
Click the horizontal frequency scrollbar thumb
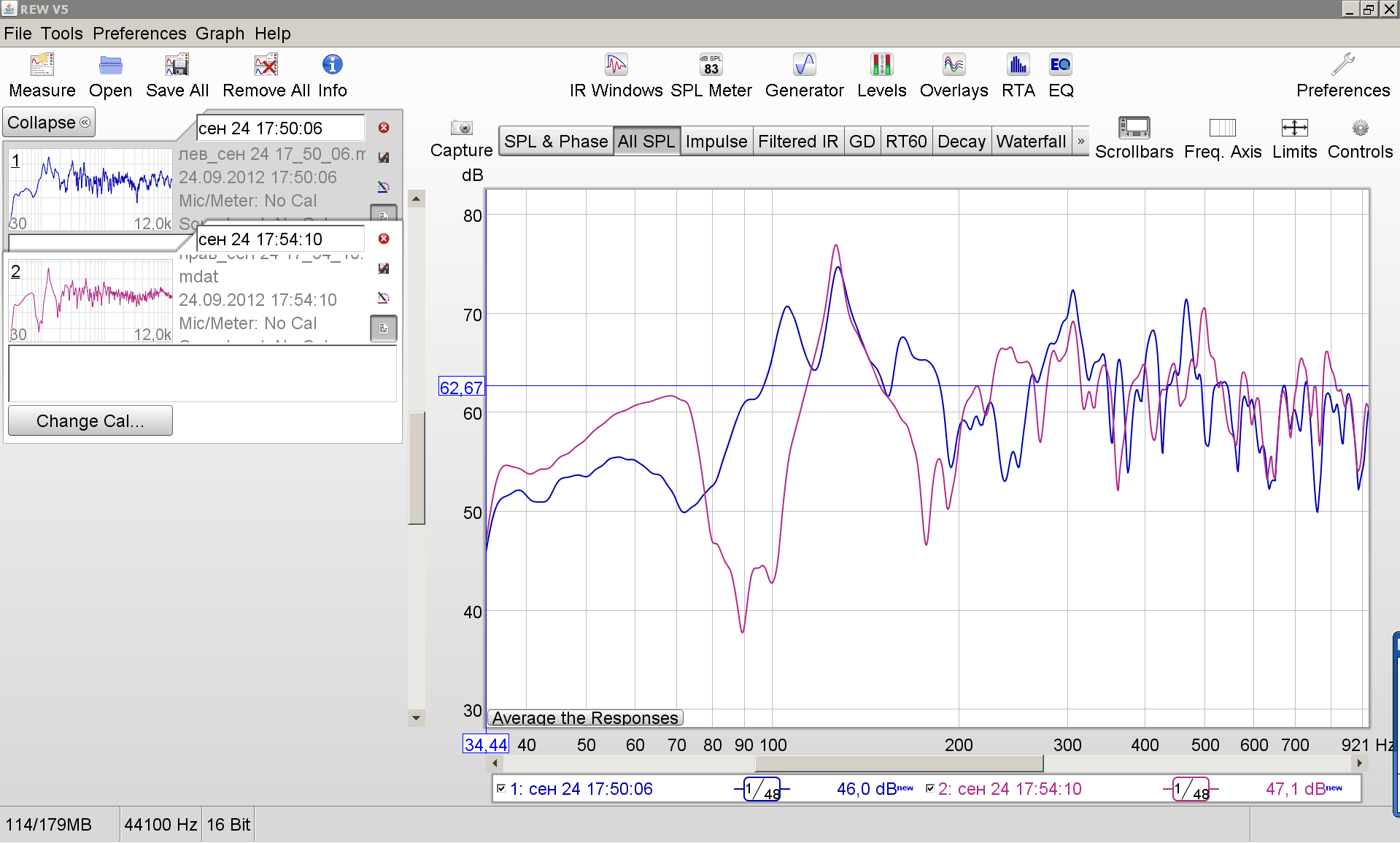899,763
